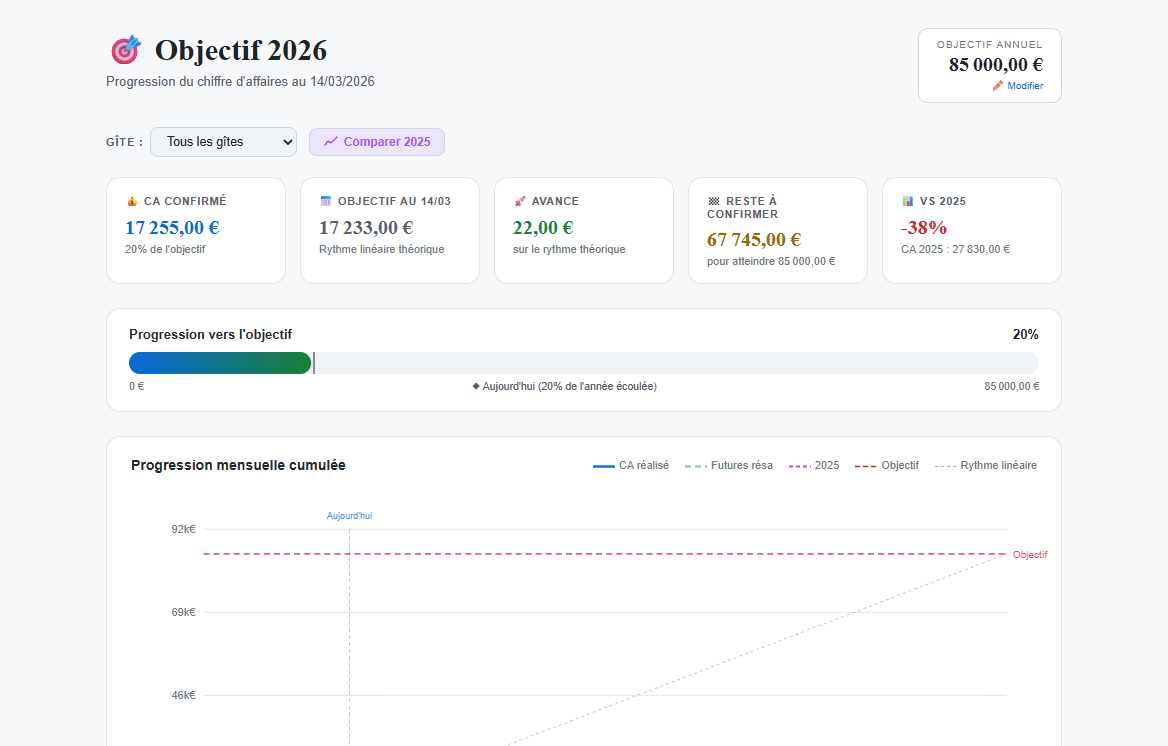This screenshot has width=1168, height=746.
Task: Select the 67 745,00 € remaining value
Action: (x=754, y=239)
